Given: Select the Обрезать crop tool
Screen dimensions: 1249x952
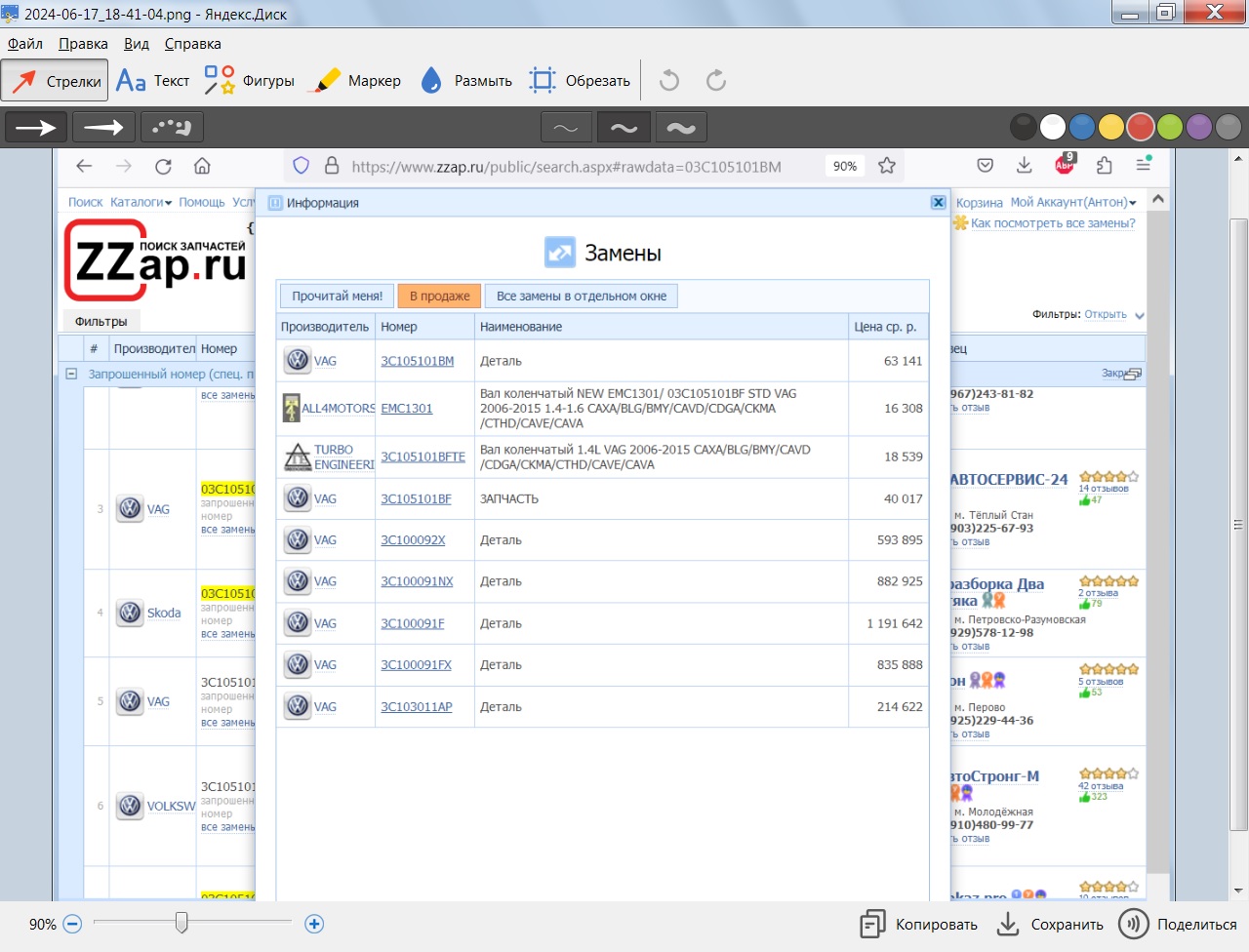Looking at the screenshot, I should 580,81.
